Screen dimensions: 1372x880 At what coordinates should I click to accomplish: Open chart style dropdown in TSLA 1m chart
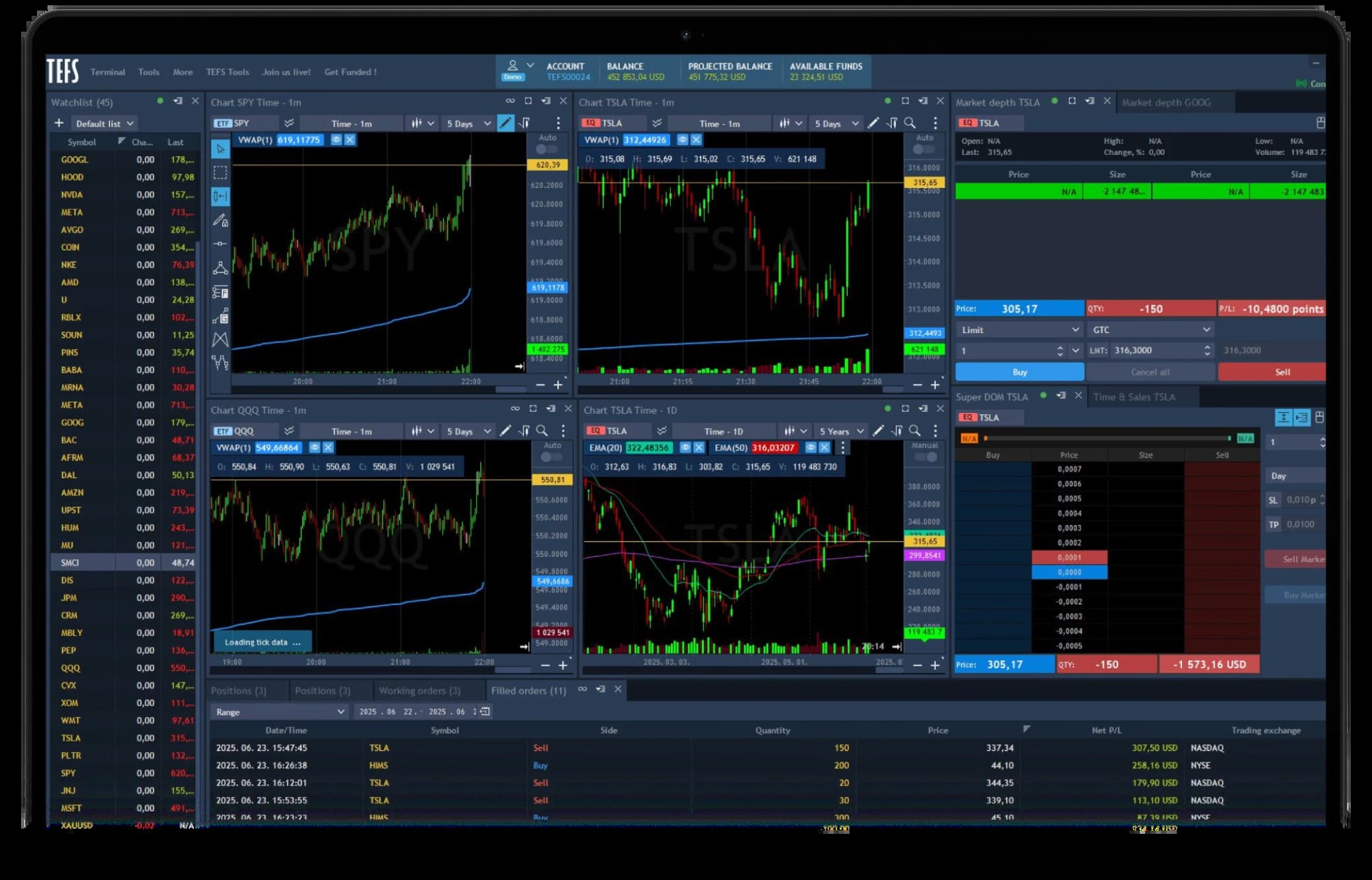[790, 123]
